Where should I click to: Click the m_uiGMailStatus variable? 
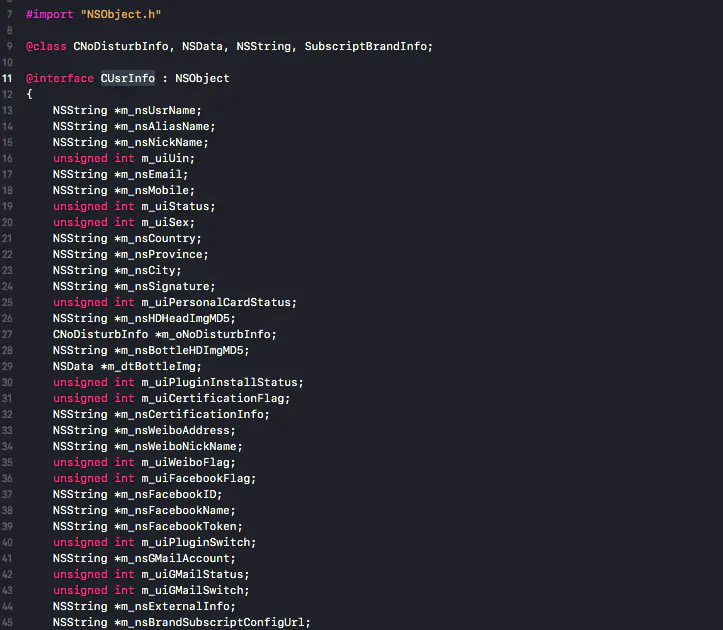click(x=193, y=574)
